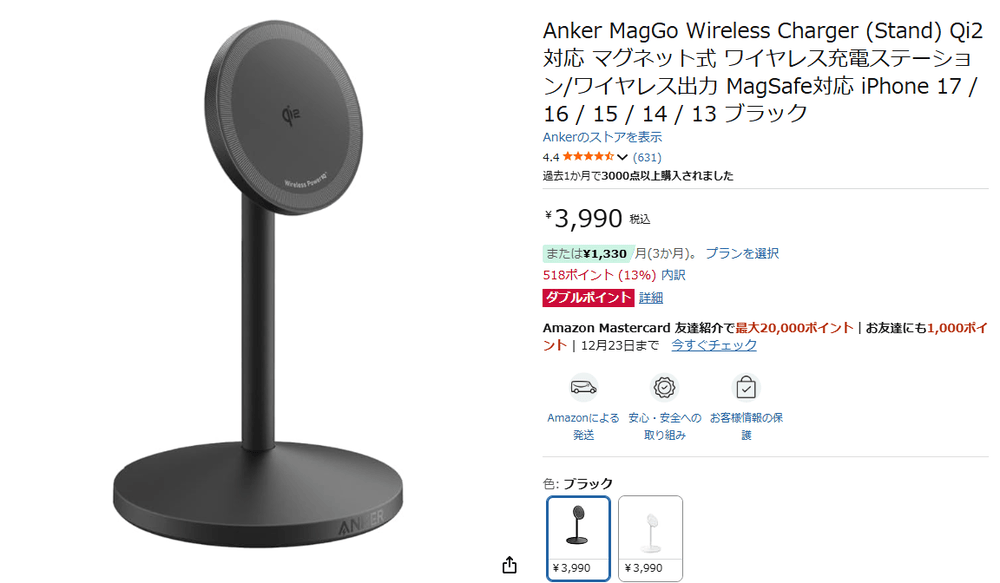Click the safety badge checkmark icon

tap(664, 388)
